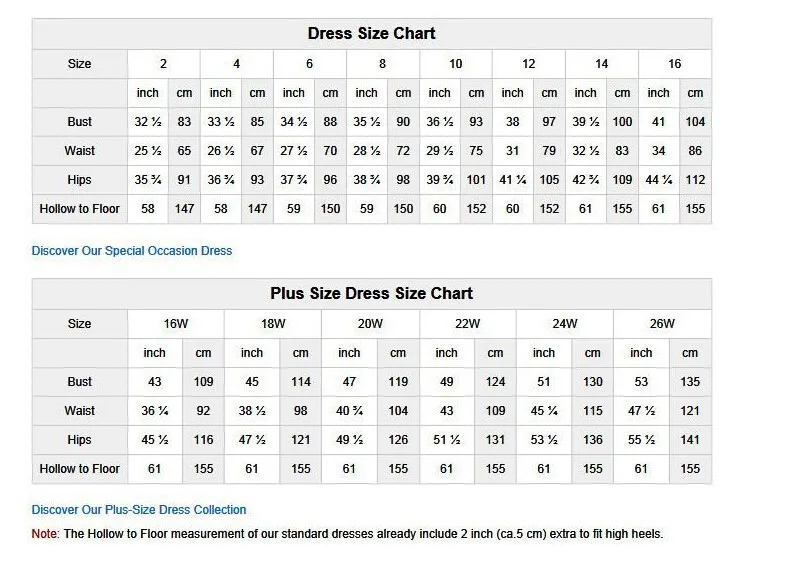Select the 20W column header
788x563 pixels.
[x=370, y=324]
